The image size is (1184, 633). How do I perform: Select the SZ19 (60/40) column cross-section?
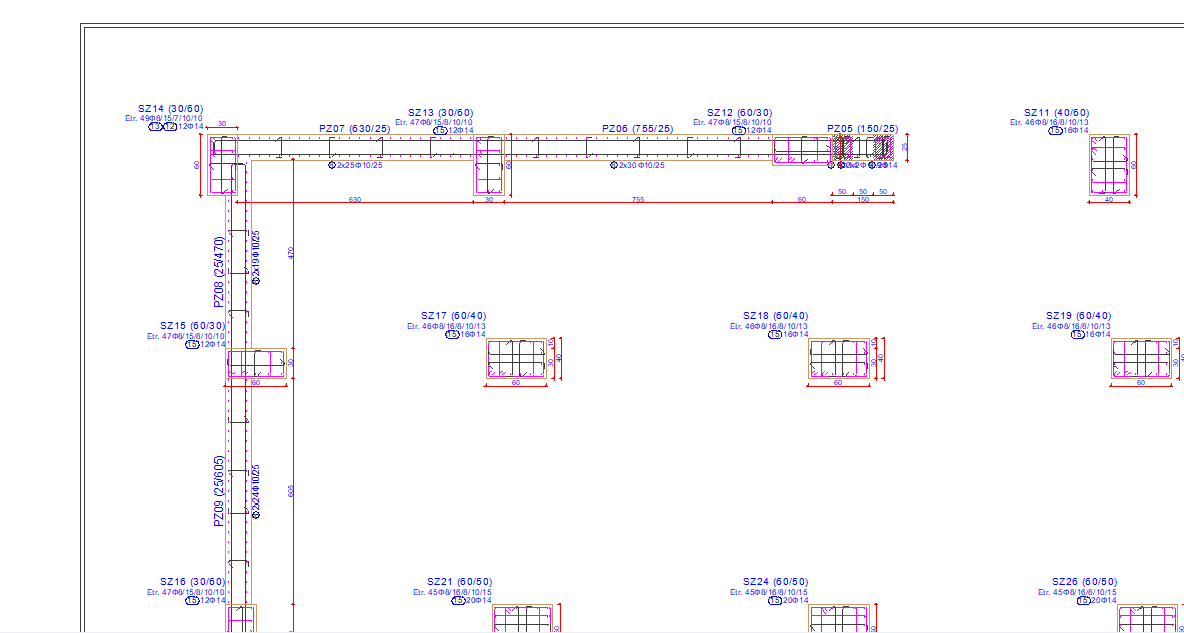coord(1141,359)
